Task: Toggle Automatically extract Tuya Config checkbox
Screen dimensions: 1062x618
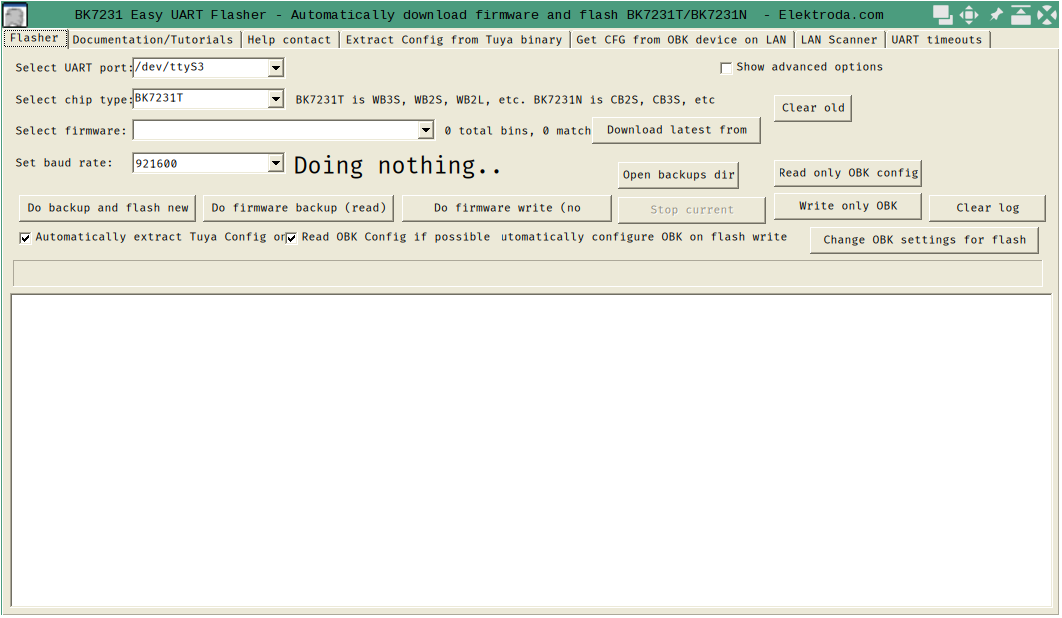Action: (25, 238)
